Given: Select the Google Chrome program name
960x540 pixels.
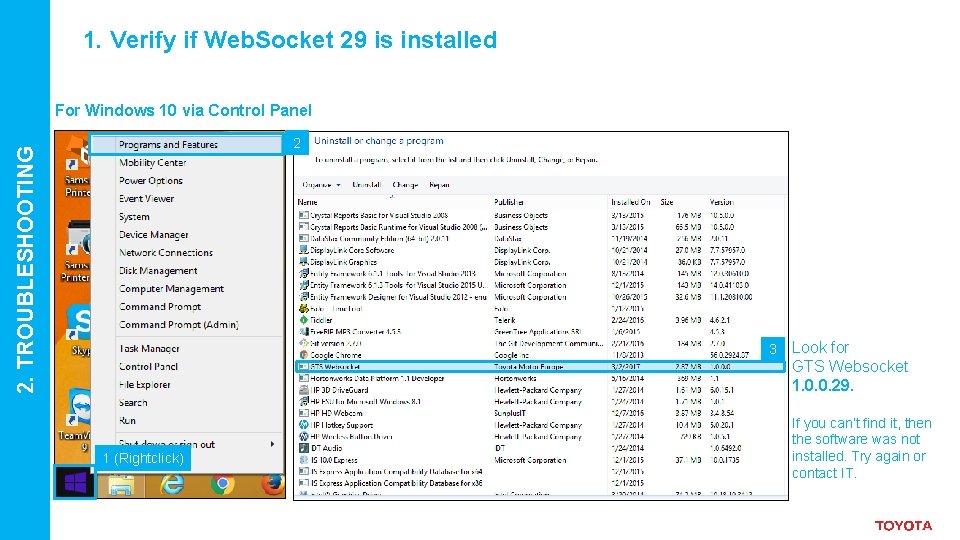Looking at the screenshot, I should coord(336,355).
